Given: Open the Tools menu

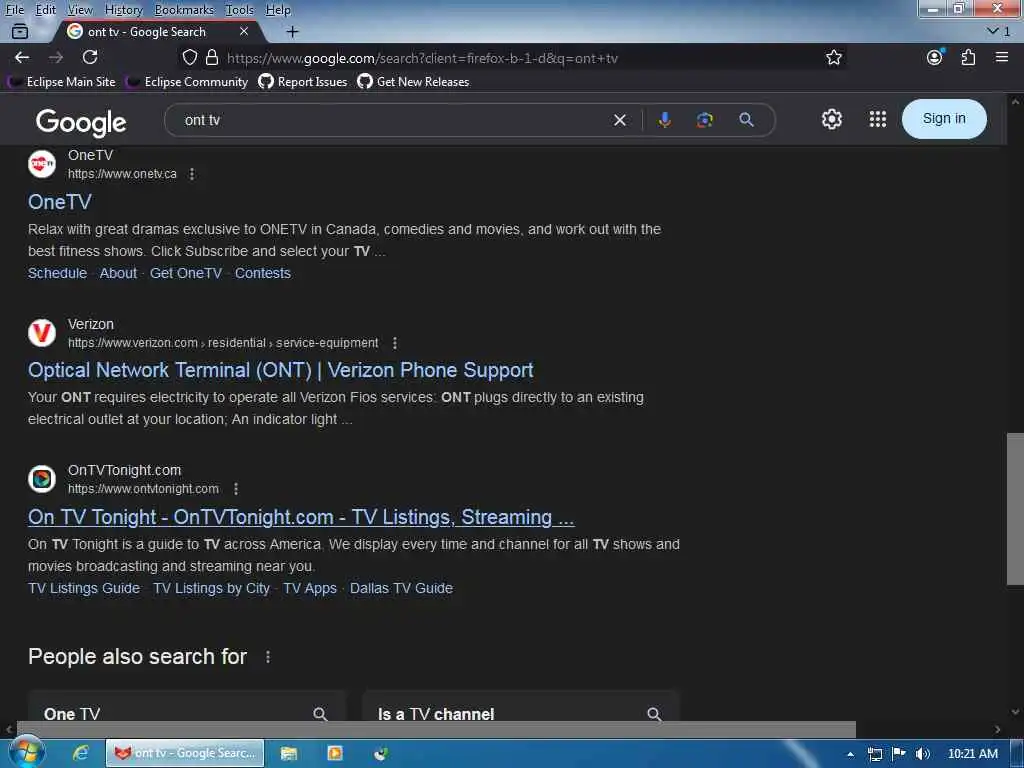Looking at the screenshot, I should point(239,10).
